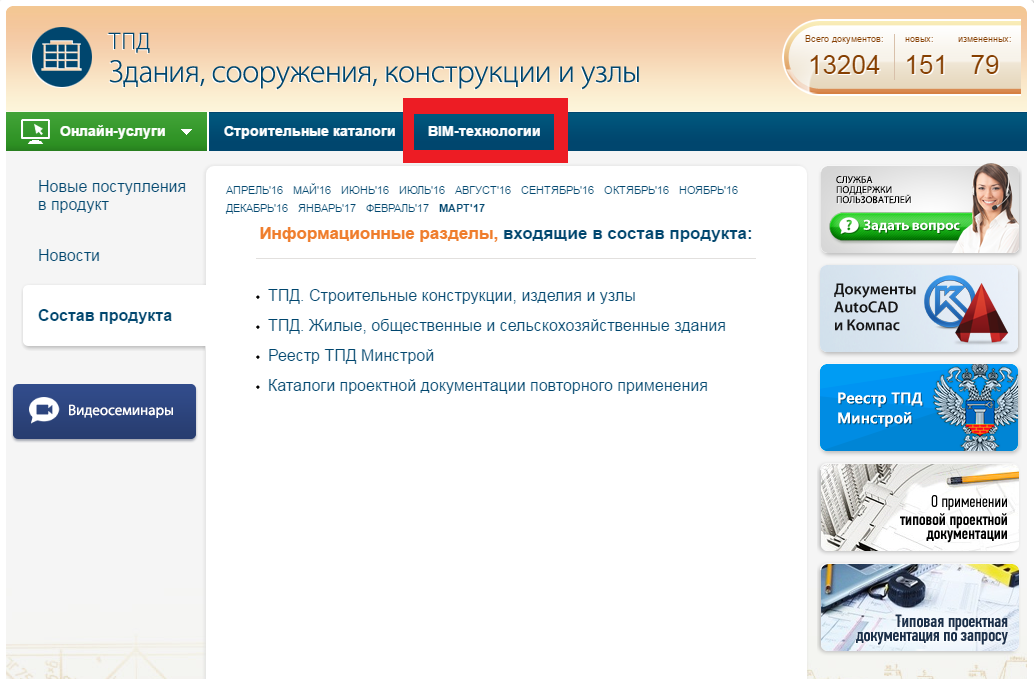Open the BIM-технологии menu item

pos(484,131)
